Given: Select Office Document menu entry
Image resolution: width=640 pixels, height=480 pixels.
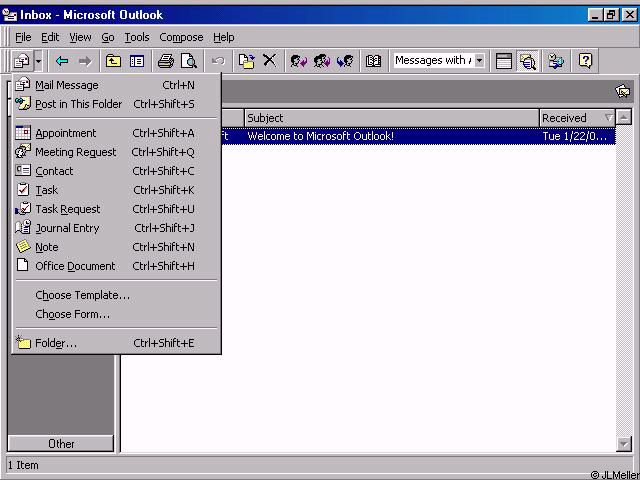Looking at the screenshot, I should [116, 266].
